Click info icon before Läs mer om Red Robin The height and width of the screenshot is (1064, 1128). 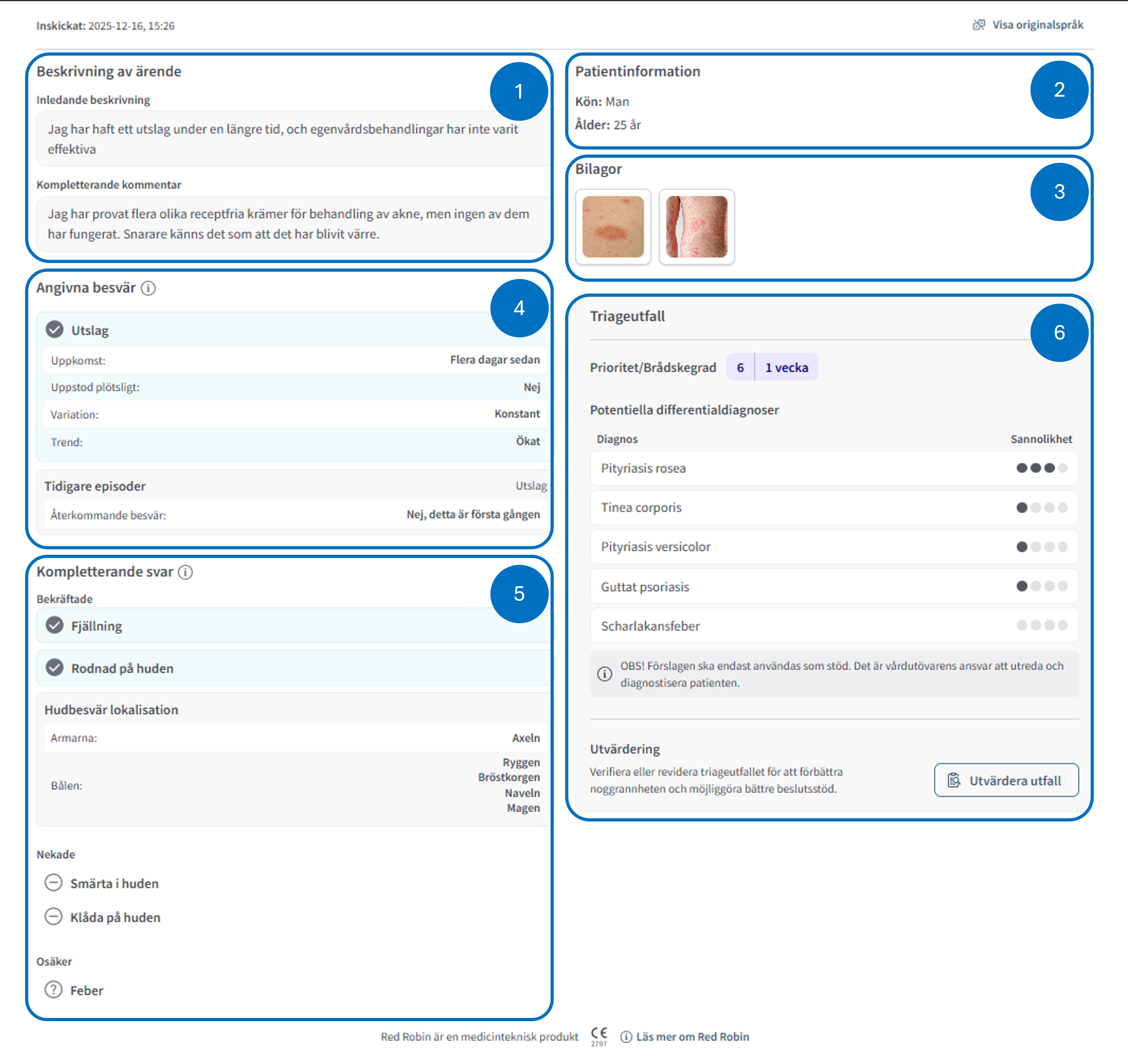pyautogui.click(x=626, y=1037)
